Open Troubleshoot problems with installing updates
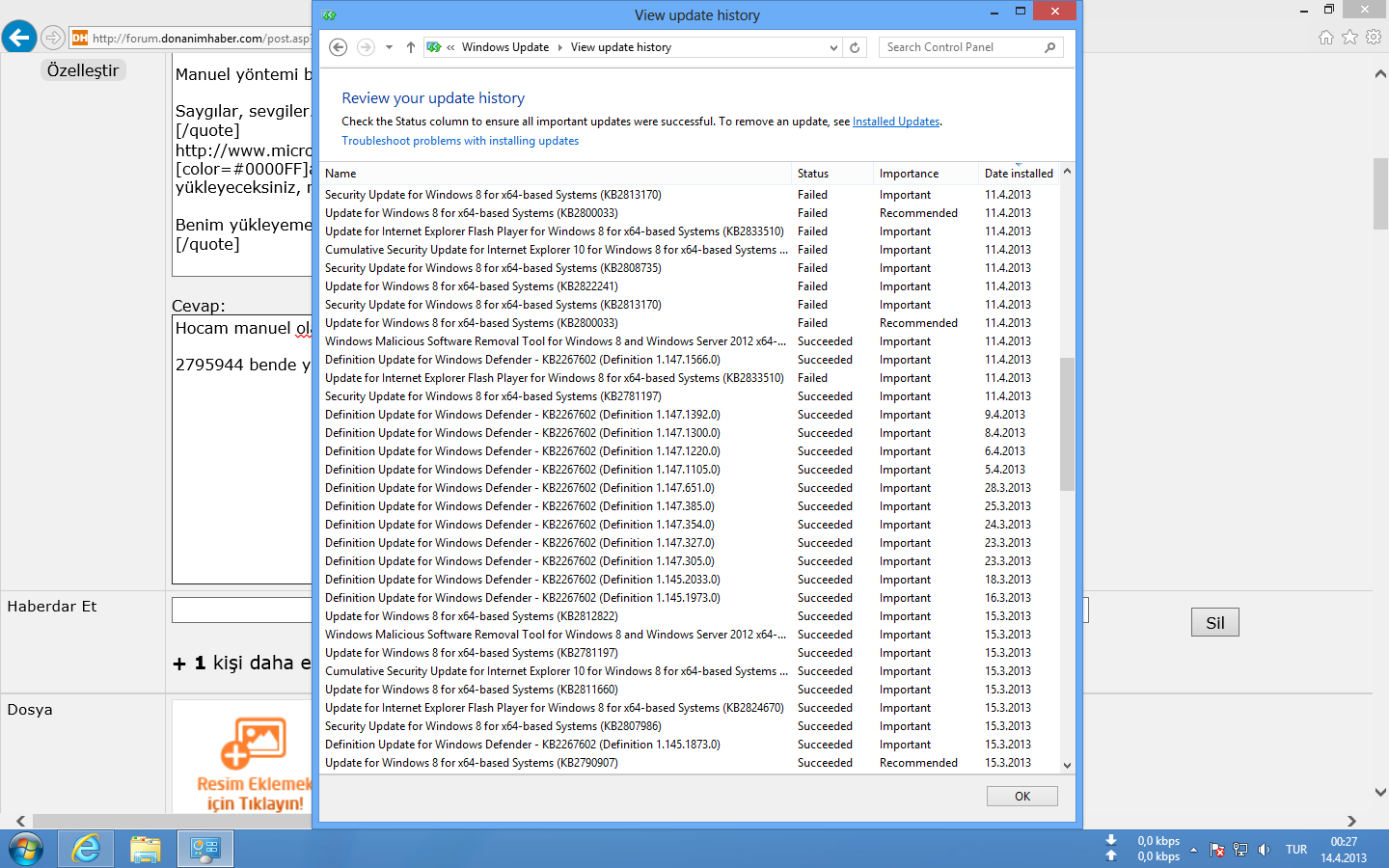 (x=460, y=141)
